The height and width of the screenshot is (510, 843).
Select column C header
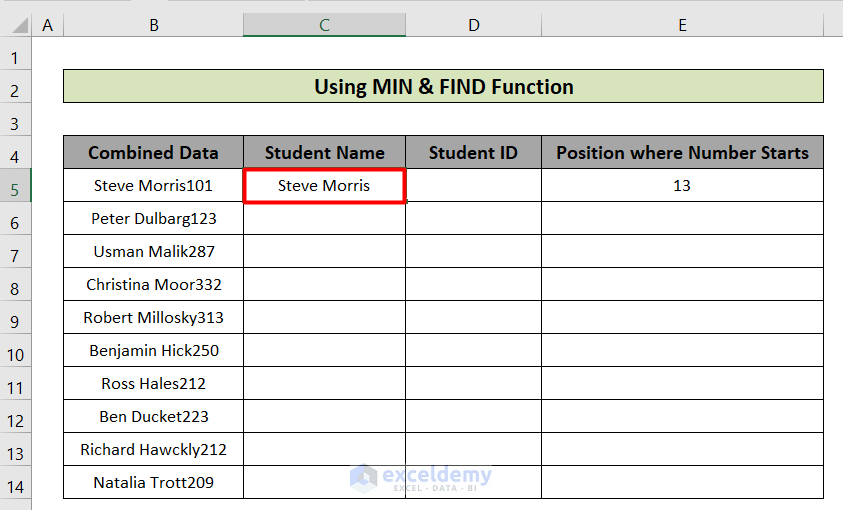click(324, 25)
